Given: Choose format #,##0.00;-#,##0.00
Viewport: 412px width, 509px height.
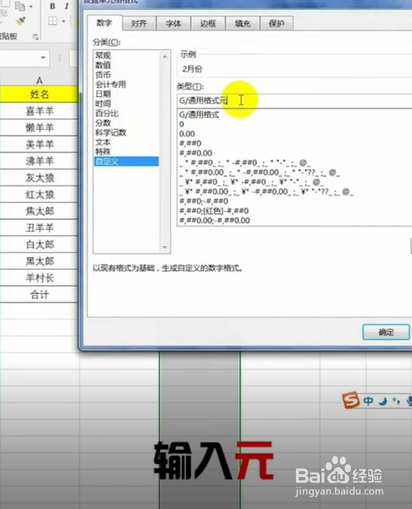Looking at the screenshot, I should 215,221.
